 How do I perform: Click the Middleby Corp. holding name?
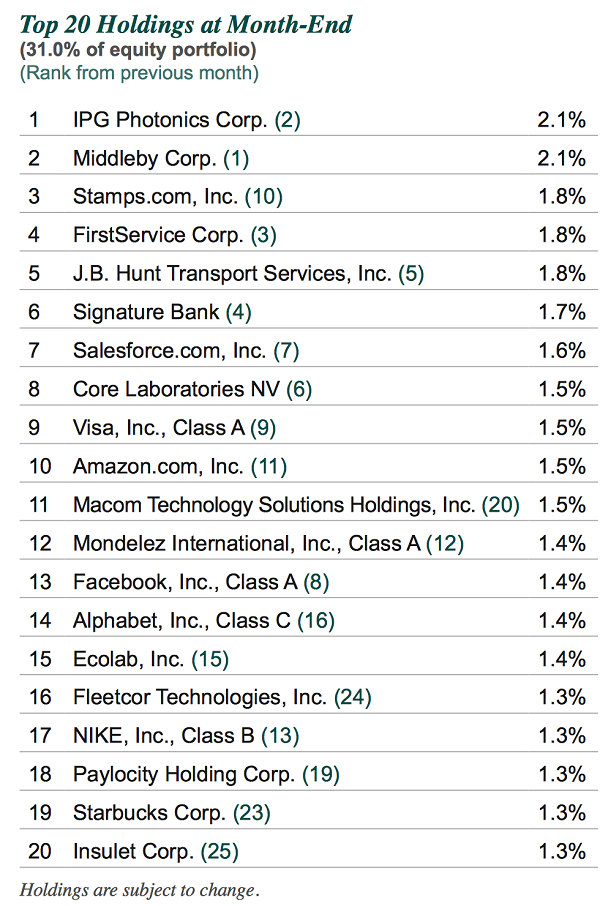(145, 158)
